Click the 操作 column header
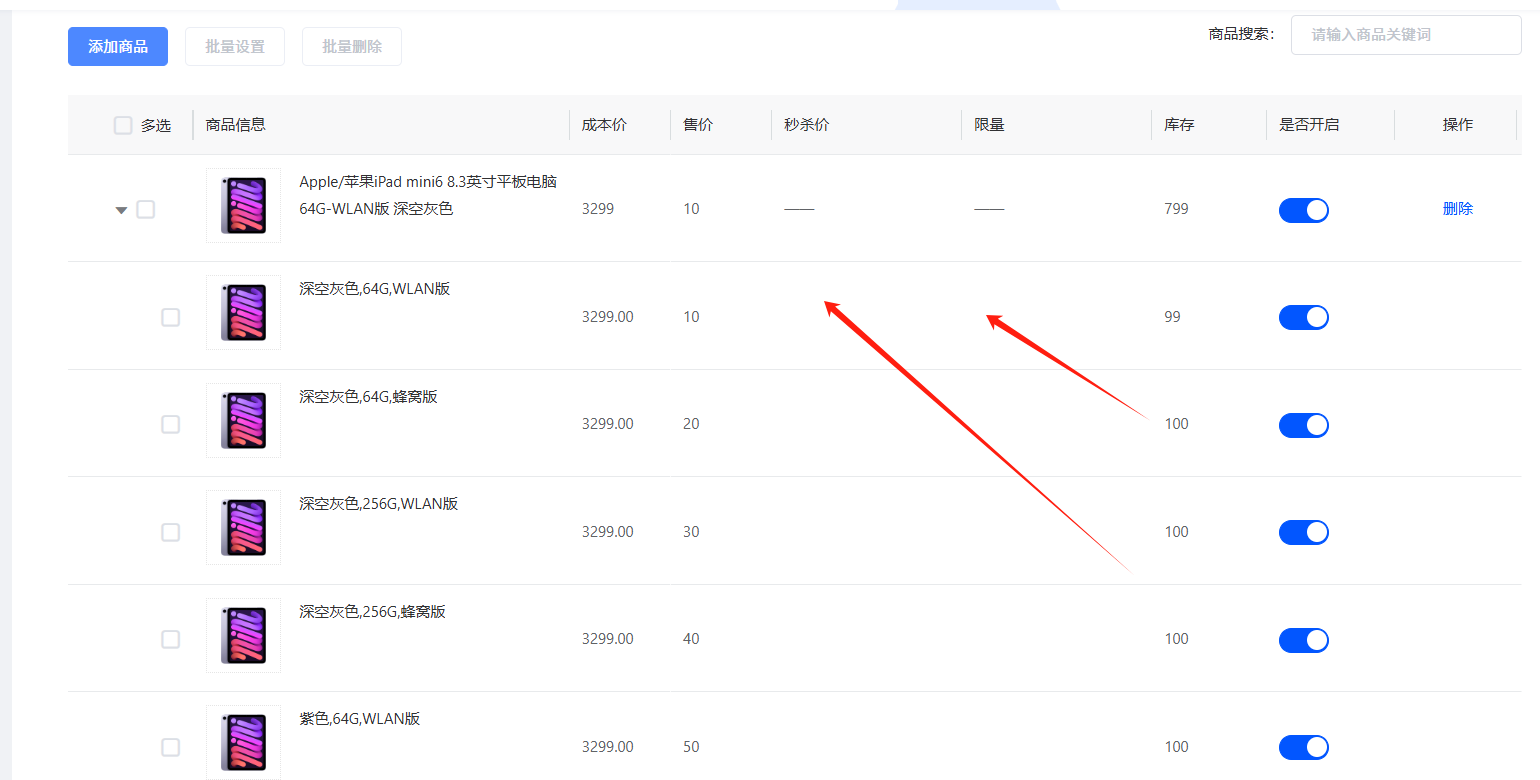 [x=1458, y=125]
